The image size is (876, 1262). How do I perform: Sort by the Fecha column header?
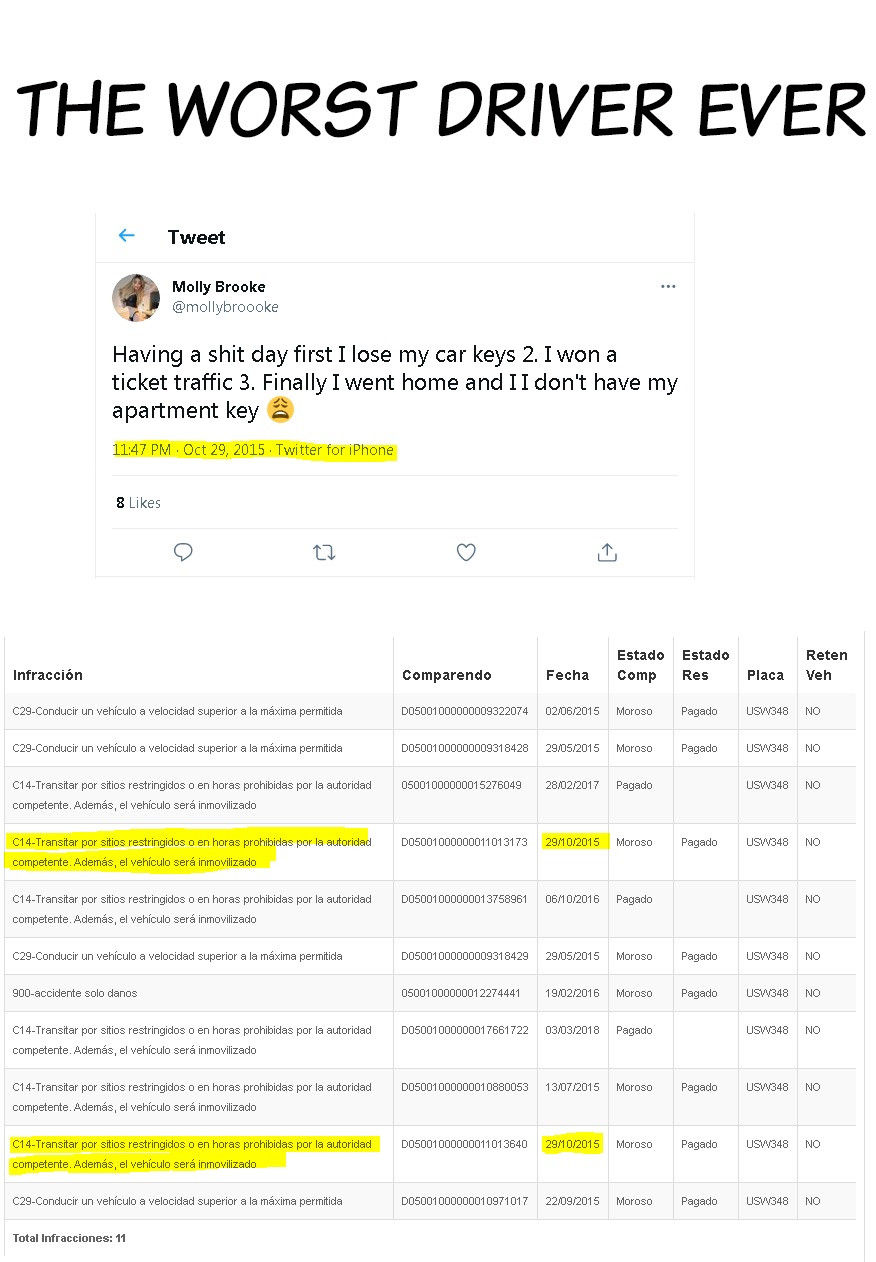(567, 675)
